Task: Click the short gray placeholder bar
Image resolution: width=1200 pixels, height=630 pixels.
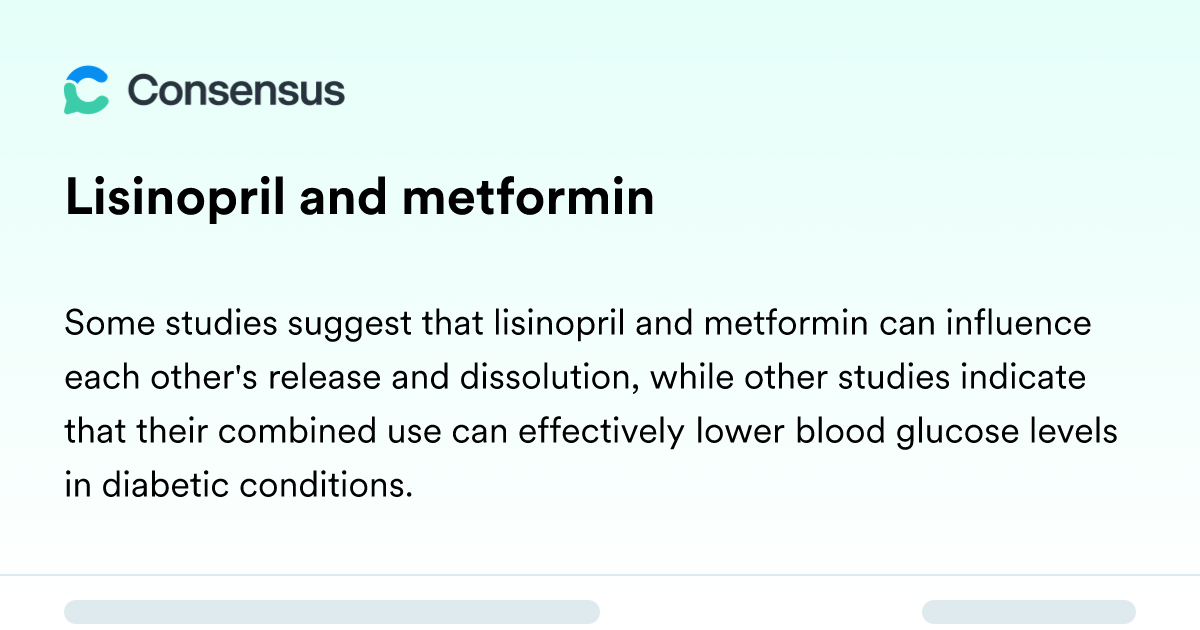Action: [1029, 612]
